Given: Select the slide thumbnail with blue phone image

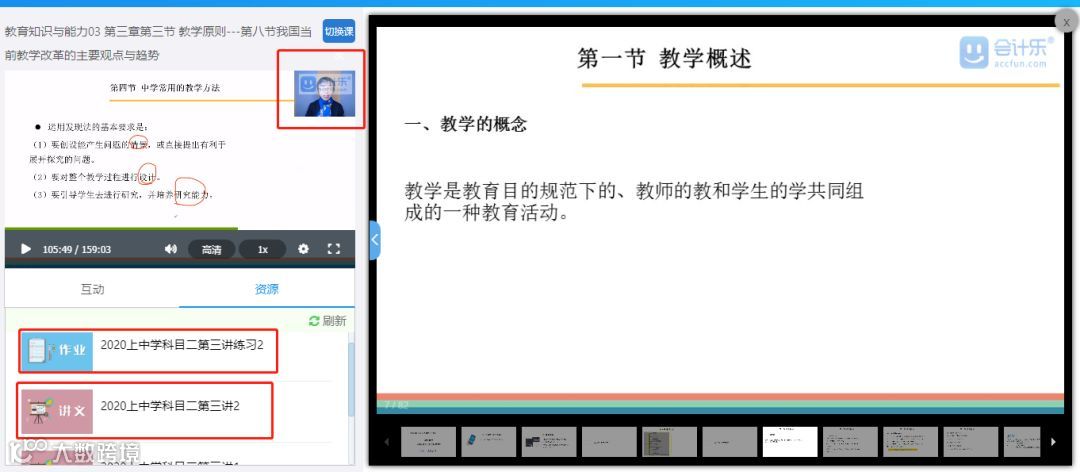Looking at the screenshot, I should click(x=488, y=442).
